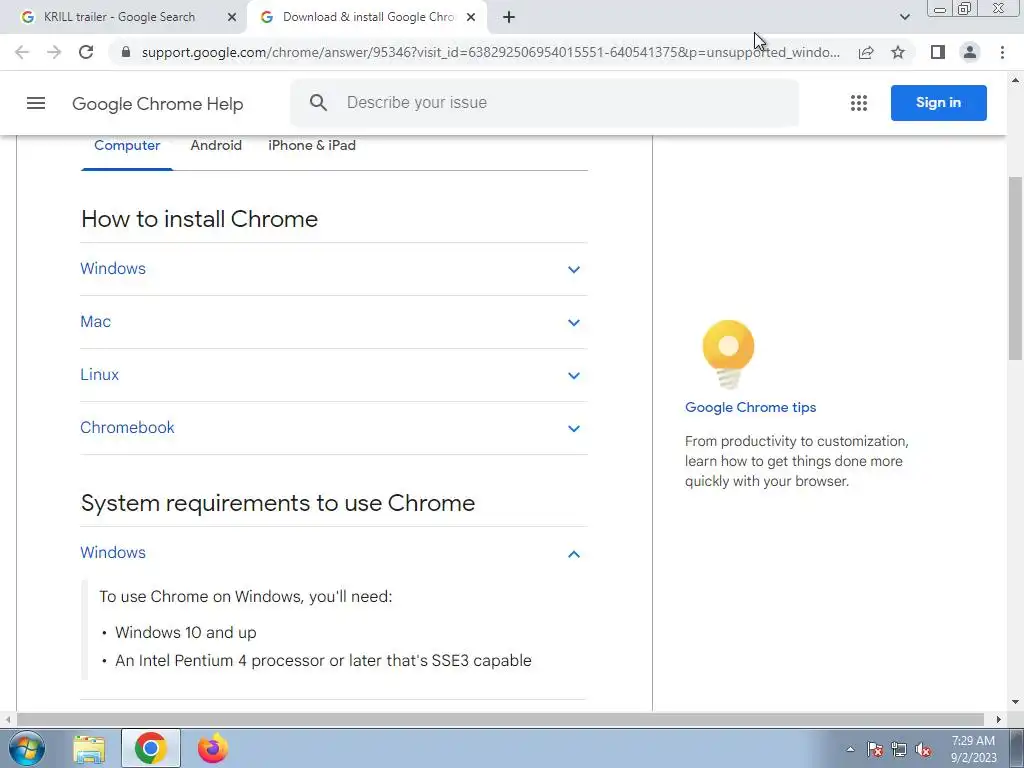Open the Action Center flag icon

tap(875, 750)
